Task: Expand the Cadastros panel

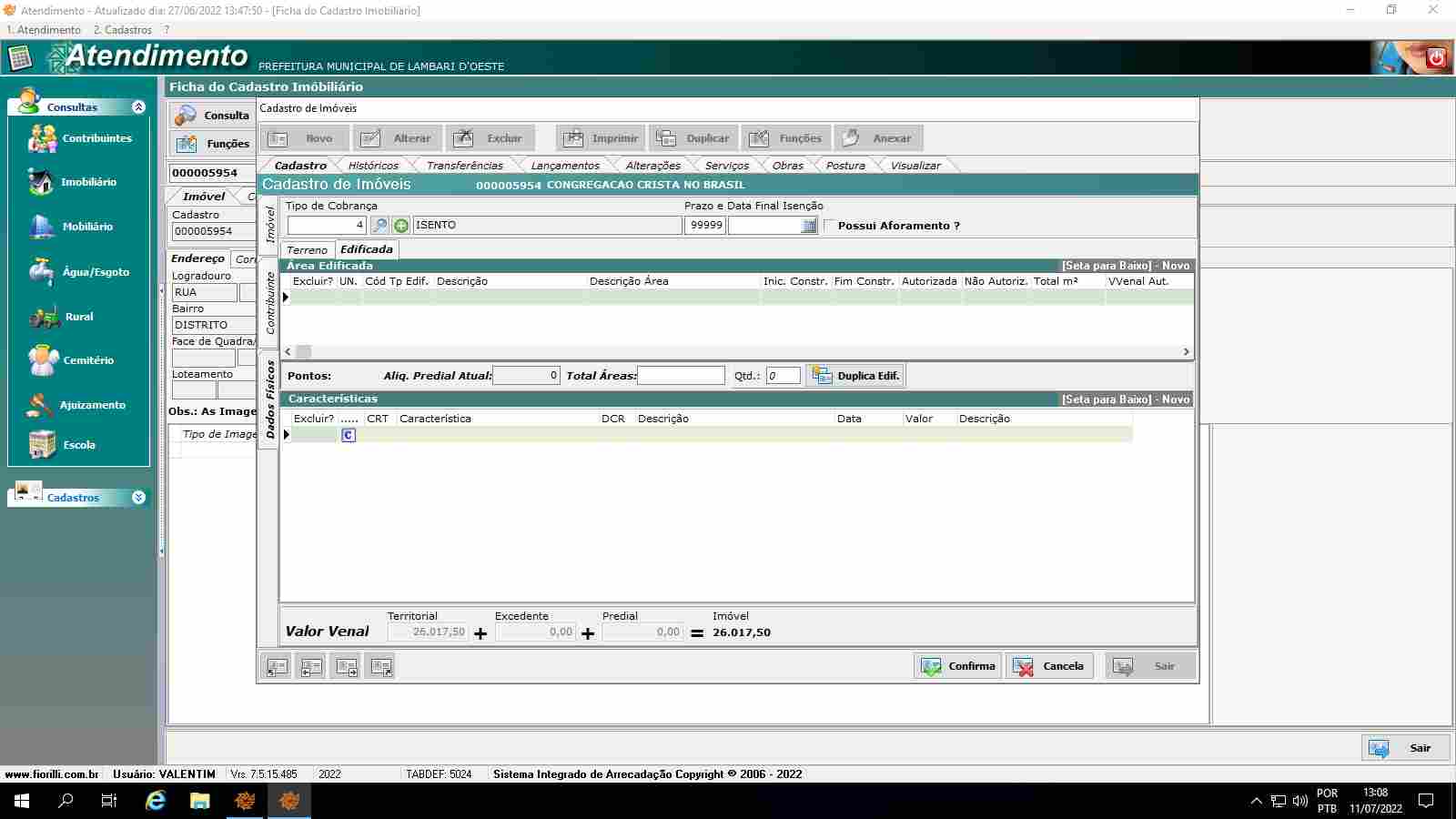Action: pyautogui.click(x=138, y=498)
